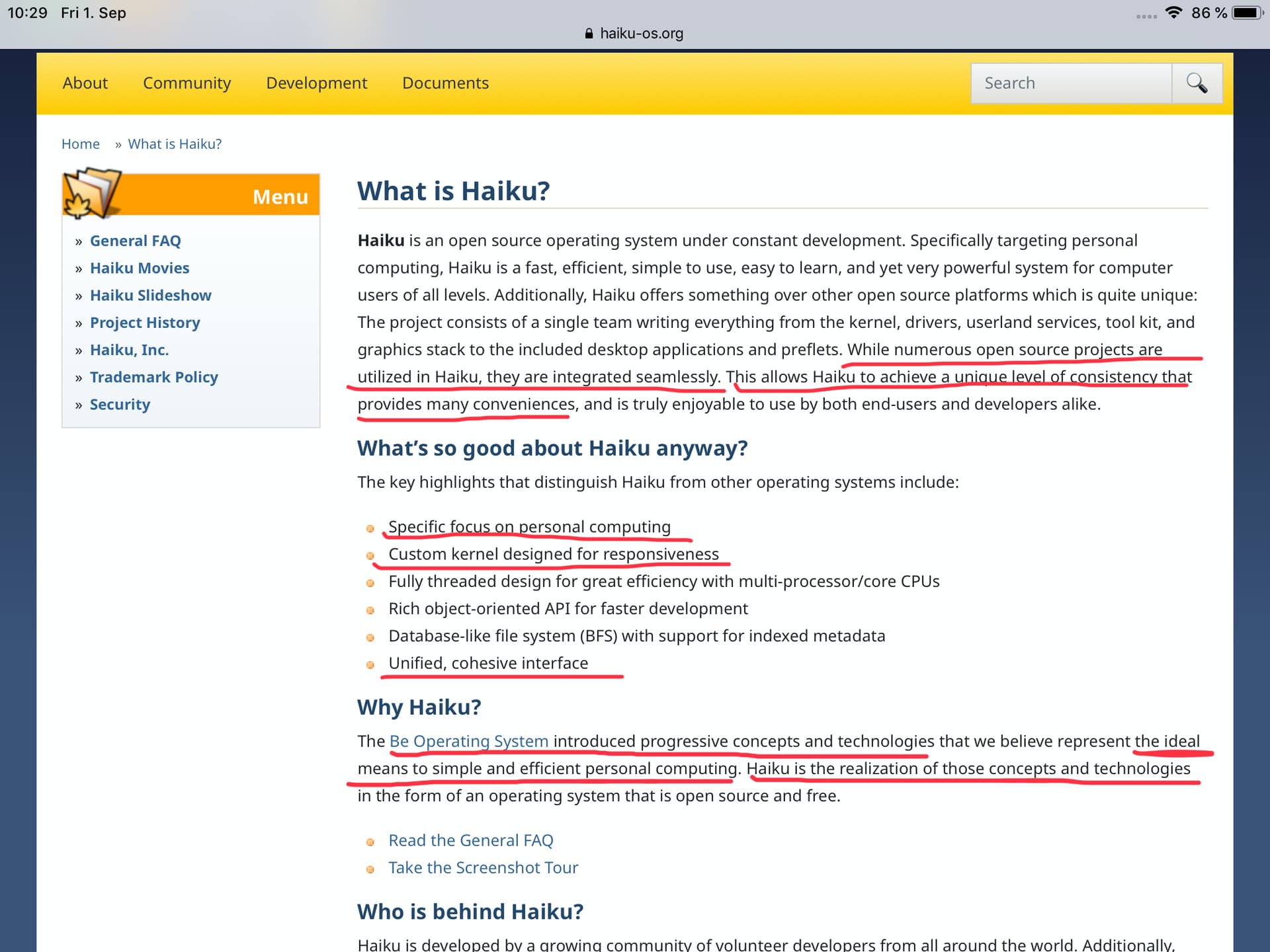Click 'Rich object-oriented API' bullet text
1270x952 pixels.
tap(568, 608)
